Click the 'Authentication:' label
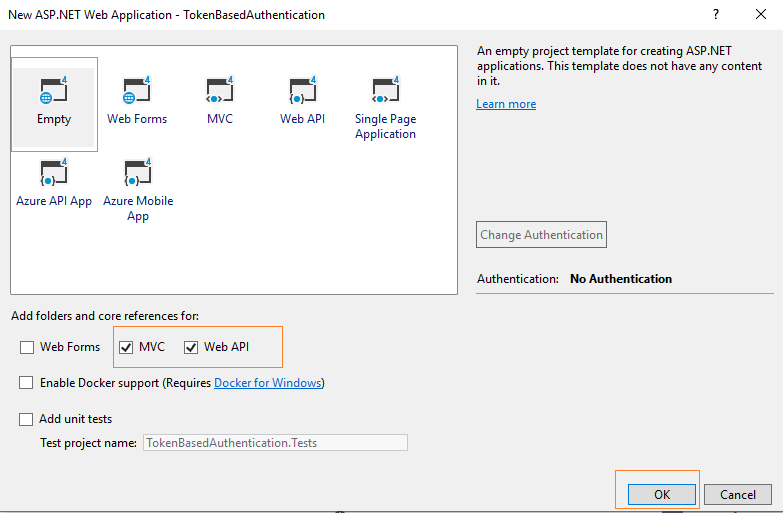Image resolution: width=784 pixels, height=513 pixels. click(x=518, y=279)
